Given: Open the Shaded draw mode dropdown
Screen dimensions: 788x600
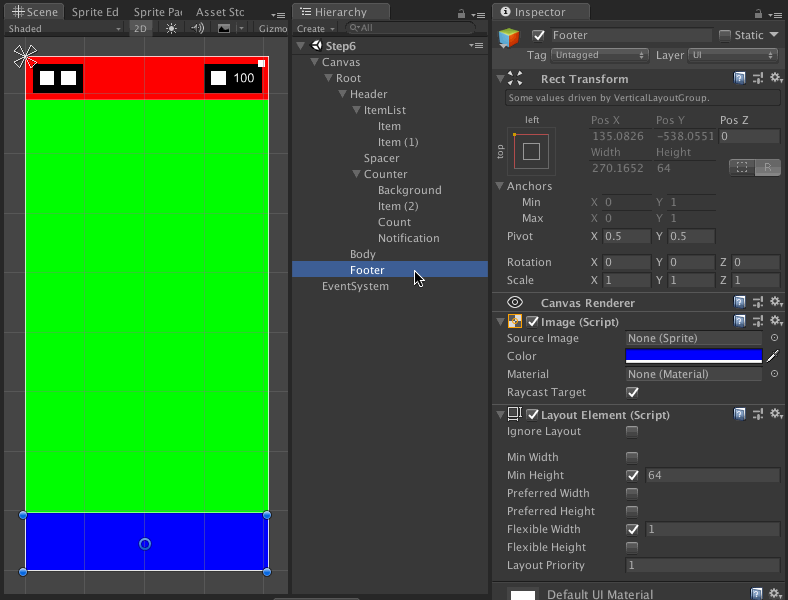Looking at the screenshot, I should (64, 29).
